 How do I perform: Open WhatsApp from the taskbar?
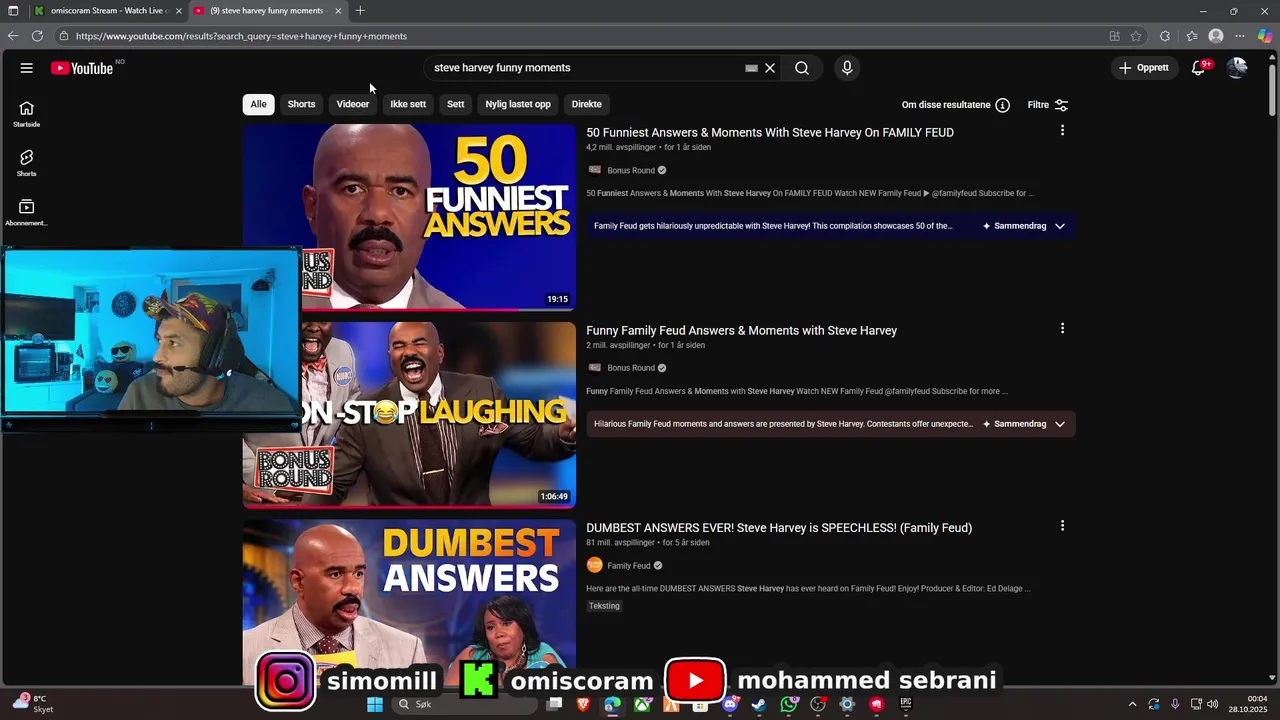[789, 704]
